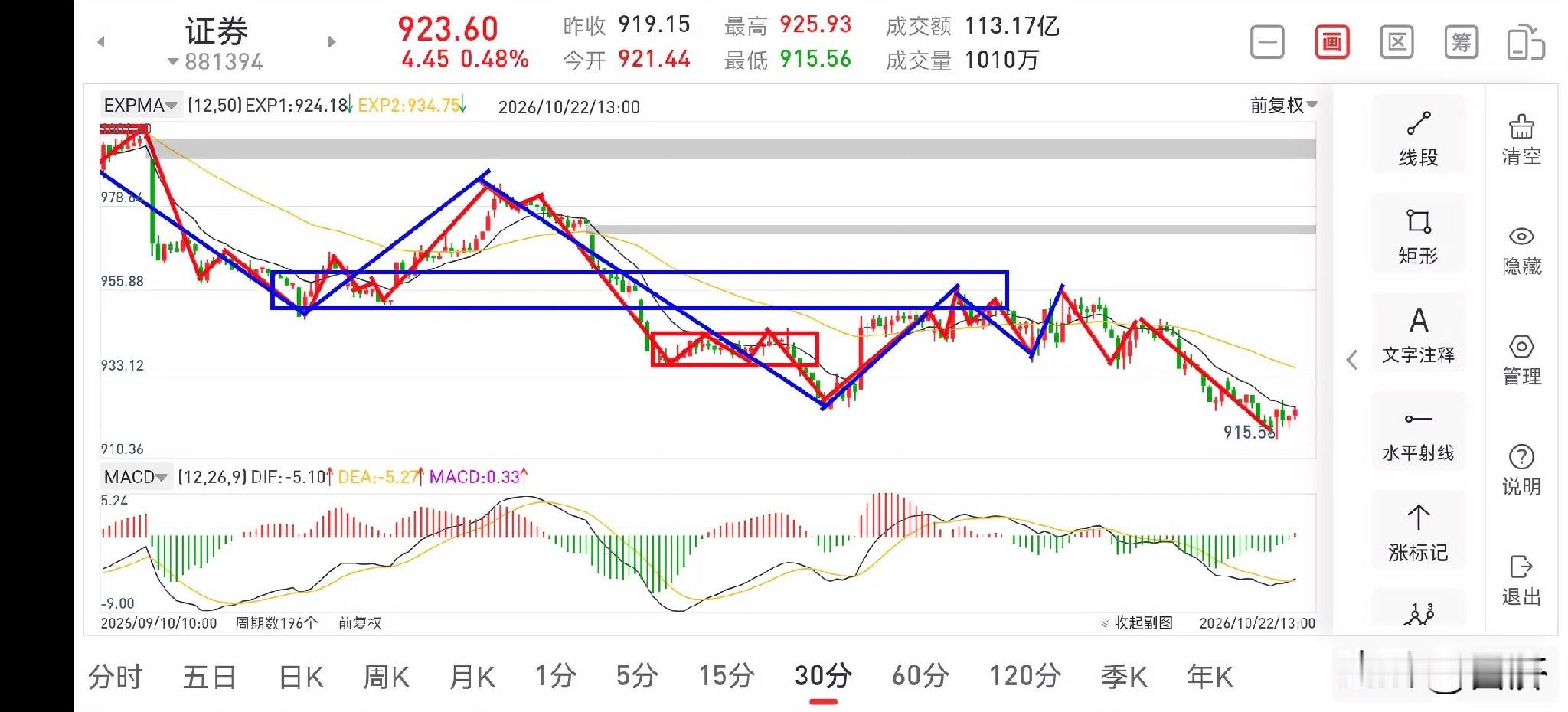The image size is (1568, 712).
Task: Open drawing management (管理)
Action: (1521, 359)
